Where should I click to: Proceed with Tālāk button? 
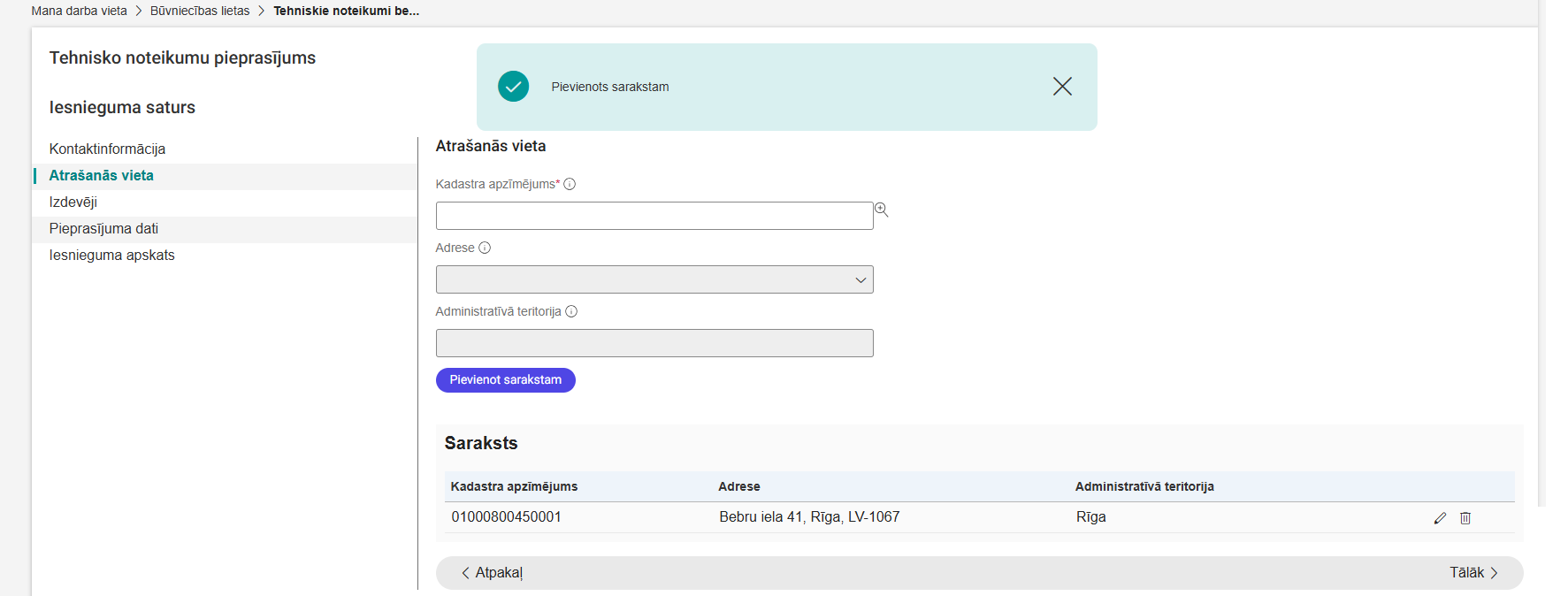[x=1472, y=573]
